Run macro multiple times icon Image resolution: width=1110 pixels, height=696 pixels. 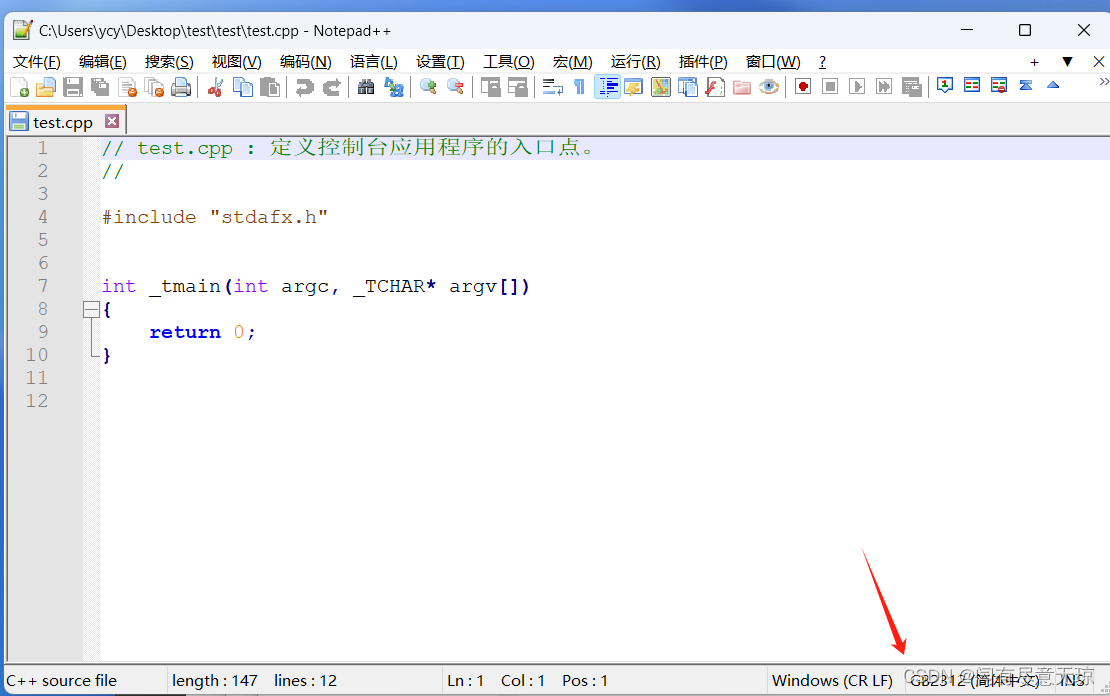884,86
